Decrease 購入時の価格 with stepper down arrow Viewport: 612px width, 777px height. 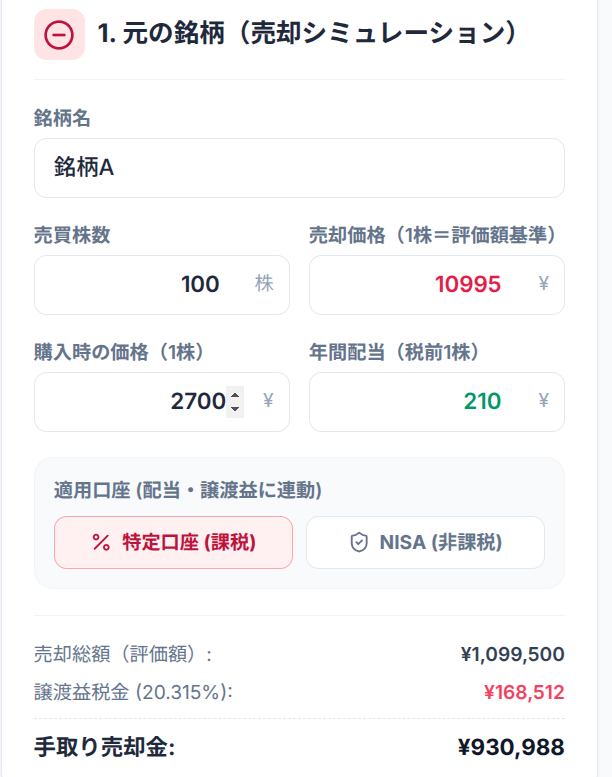(x=235, y=409)
